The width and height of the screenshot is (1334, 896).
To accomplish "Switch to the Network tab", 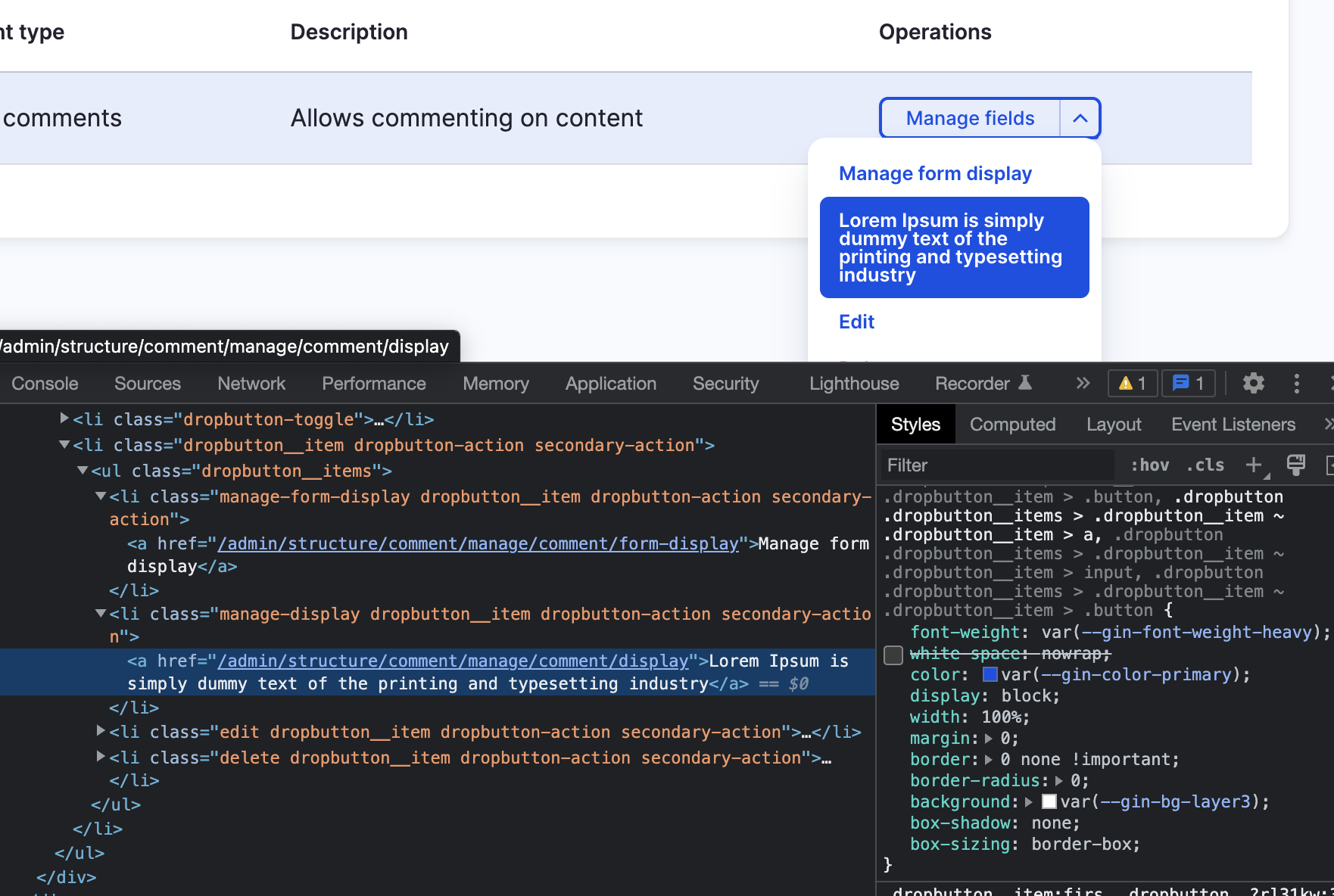I will click(251, 384).
